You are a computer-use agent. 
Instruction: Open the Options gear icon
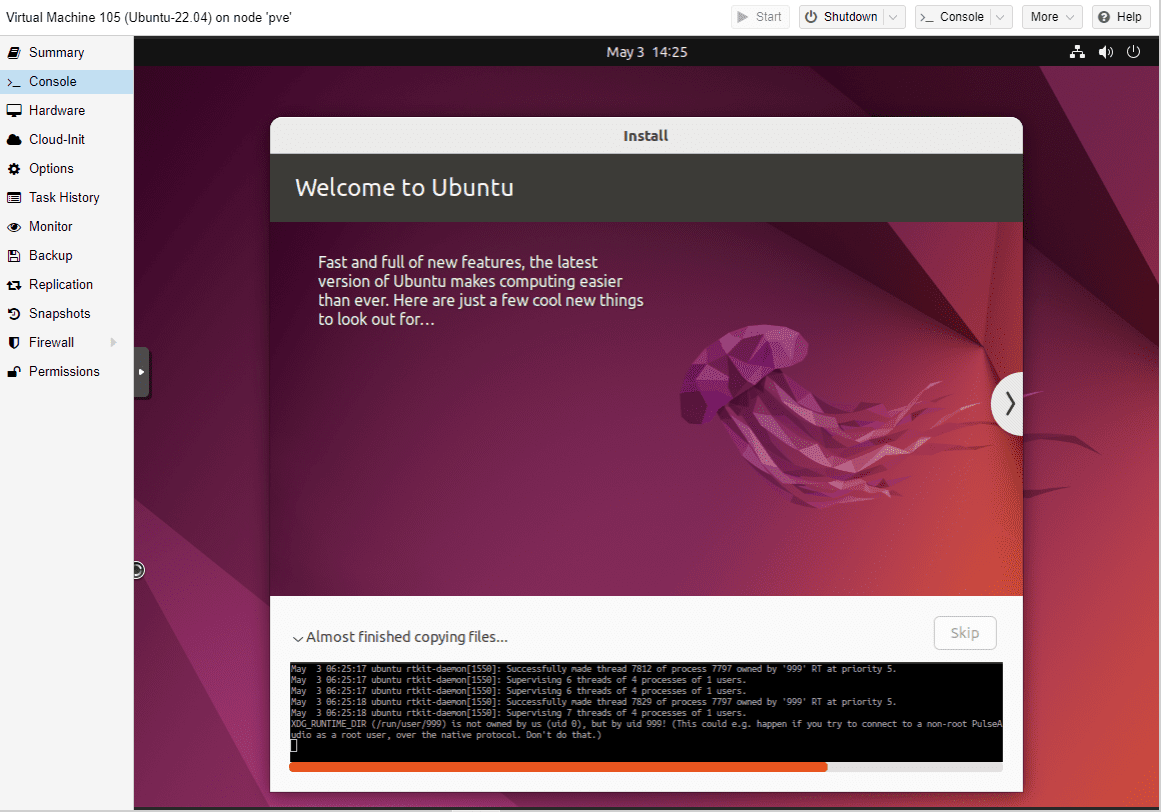point(13,169)
